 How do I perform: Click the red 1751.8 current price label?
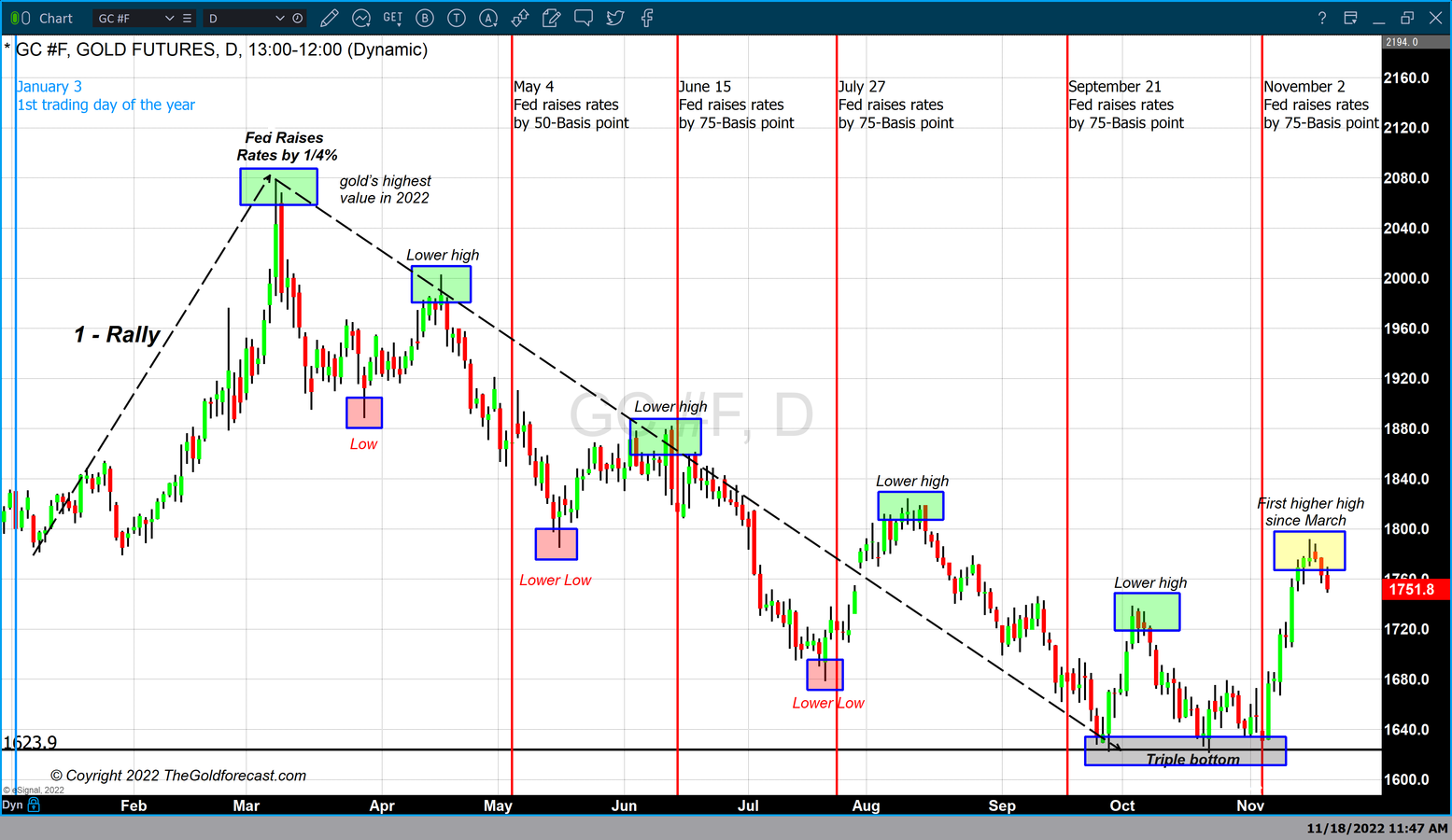[1414, 589]
